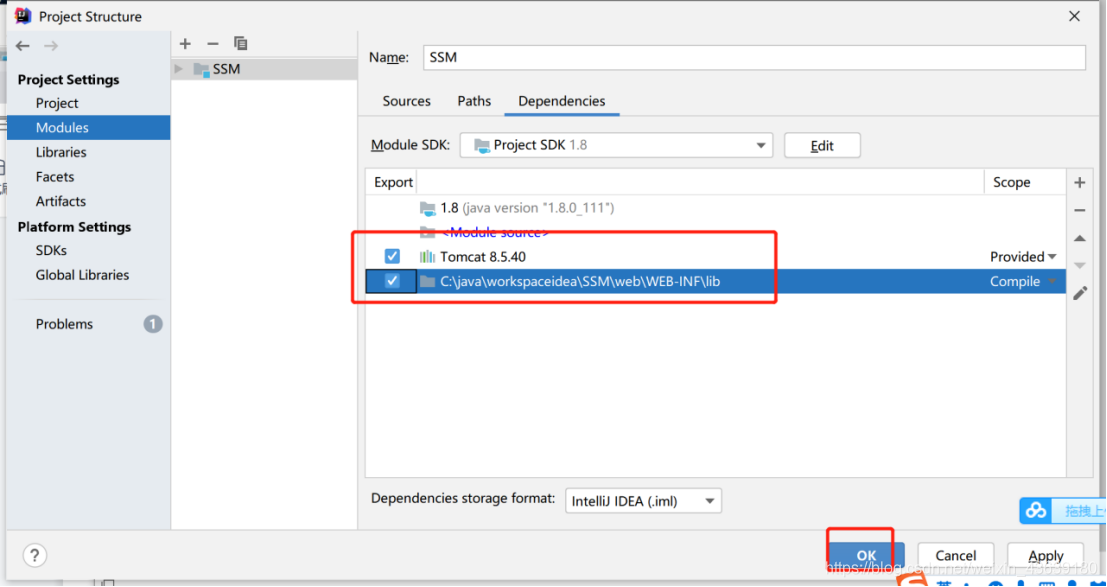Screen dimensions: 1107x587
Task: Select Modules in the sidebar
Action: tap(88, 128)
